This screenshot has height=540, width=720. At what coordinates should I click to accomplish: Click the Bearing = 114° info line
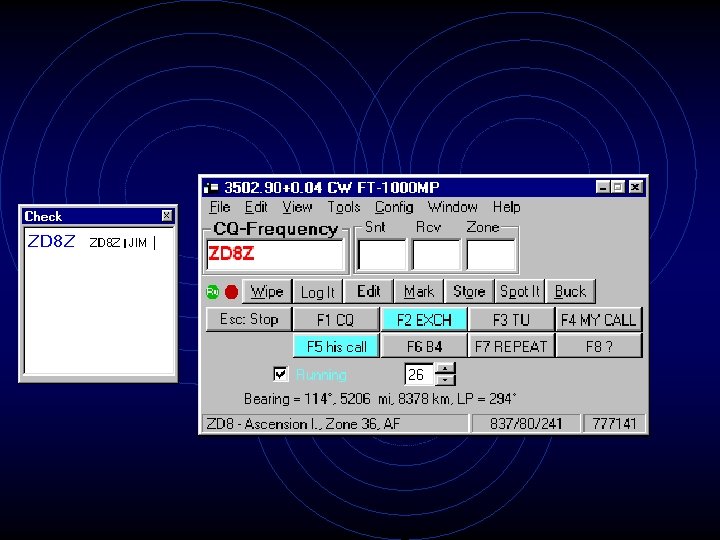[380, 399]
